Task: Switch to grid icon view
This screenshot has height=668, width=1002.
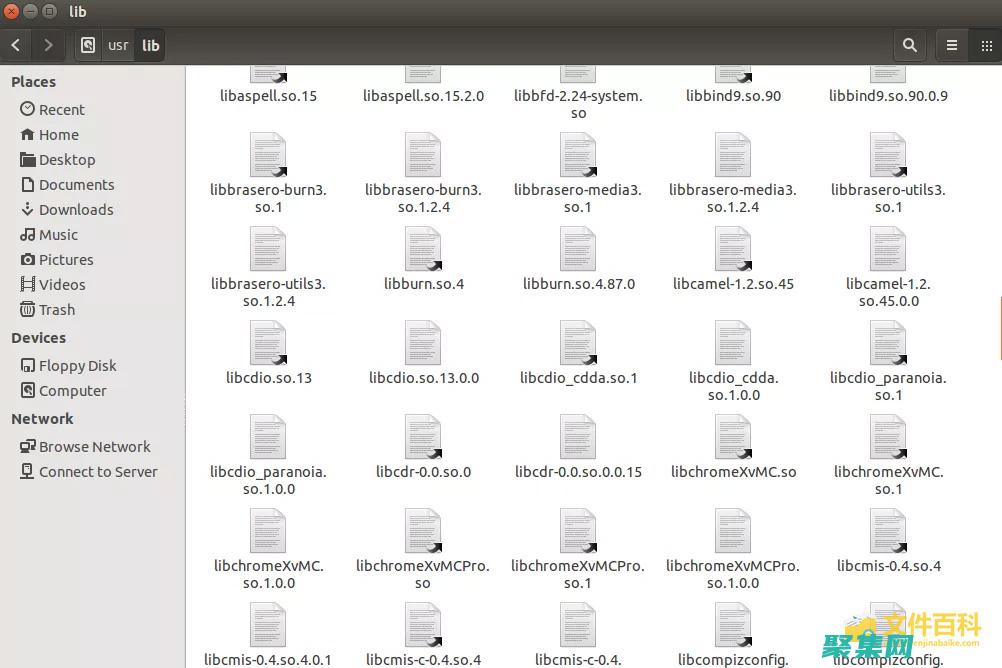Action: click(985, 45)
